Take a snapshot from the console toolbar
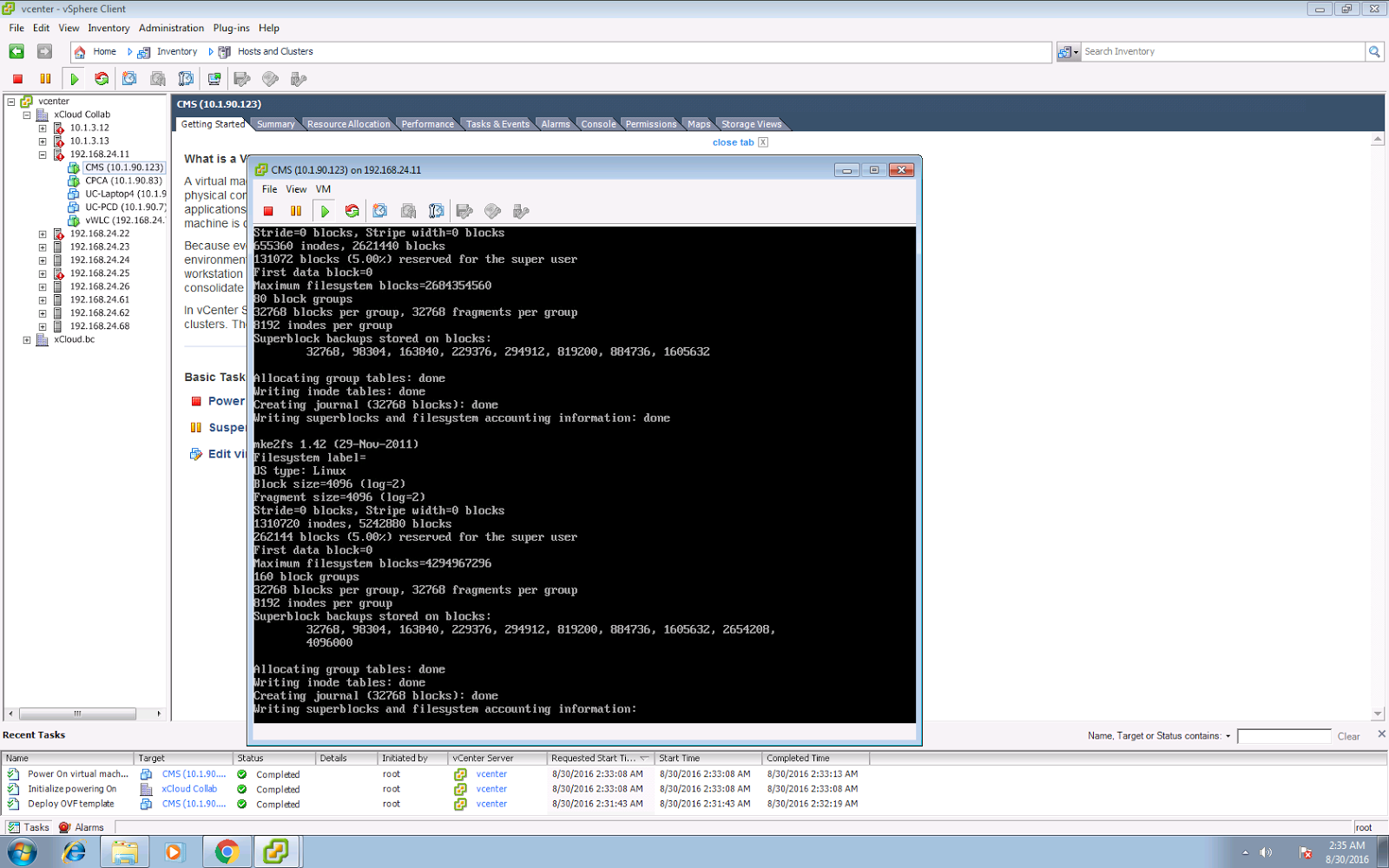Image resolution: width=1389 pixels, height=868 pixels. pyautogui.click(x=379, y=210)
